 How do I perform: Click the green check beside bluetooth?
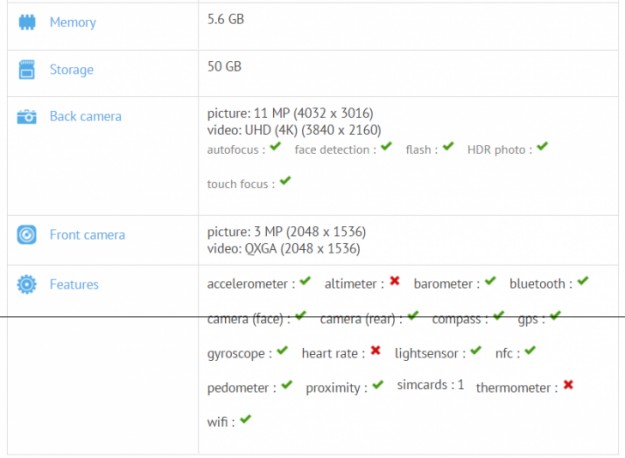(x=583, y=283)
